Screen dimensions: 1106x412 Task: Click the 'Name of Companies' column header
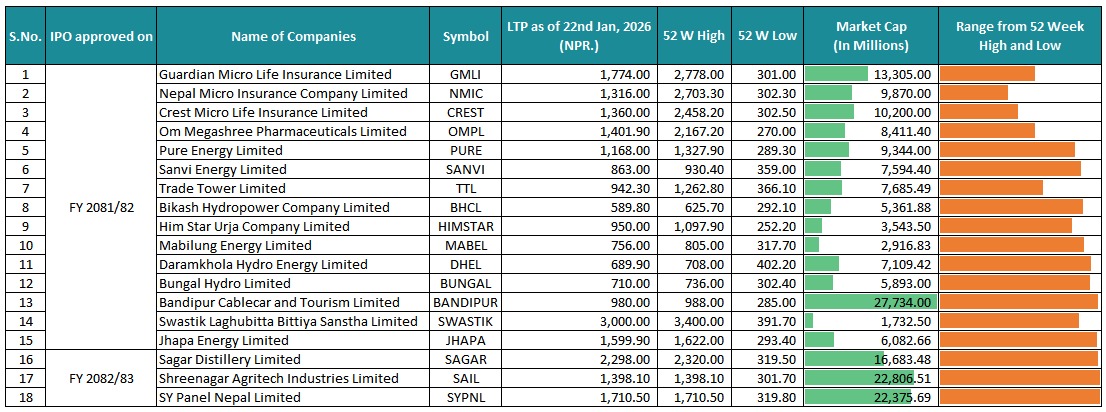click(x=293, y=37)
